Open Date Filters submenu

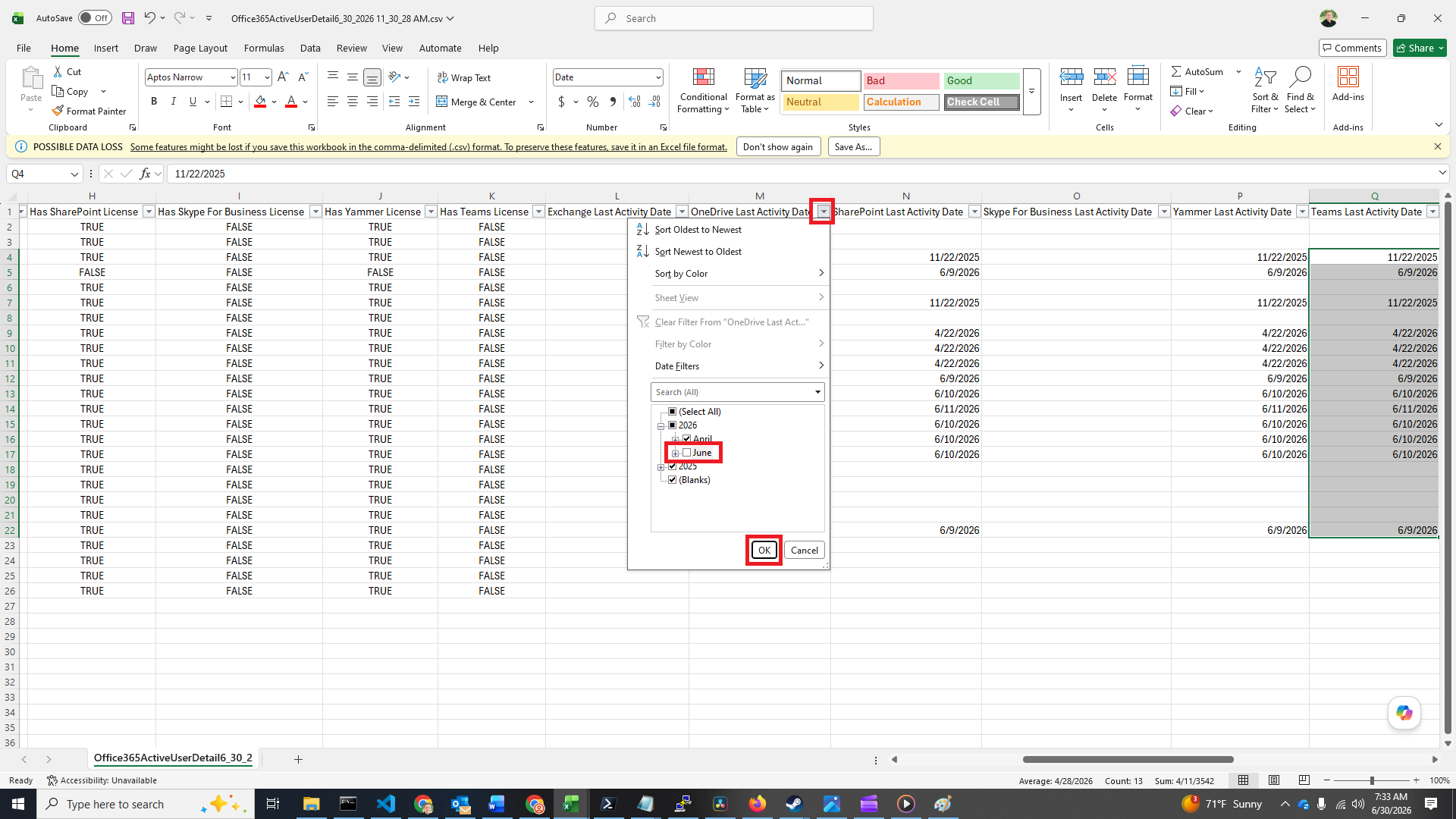coord(729,366)
